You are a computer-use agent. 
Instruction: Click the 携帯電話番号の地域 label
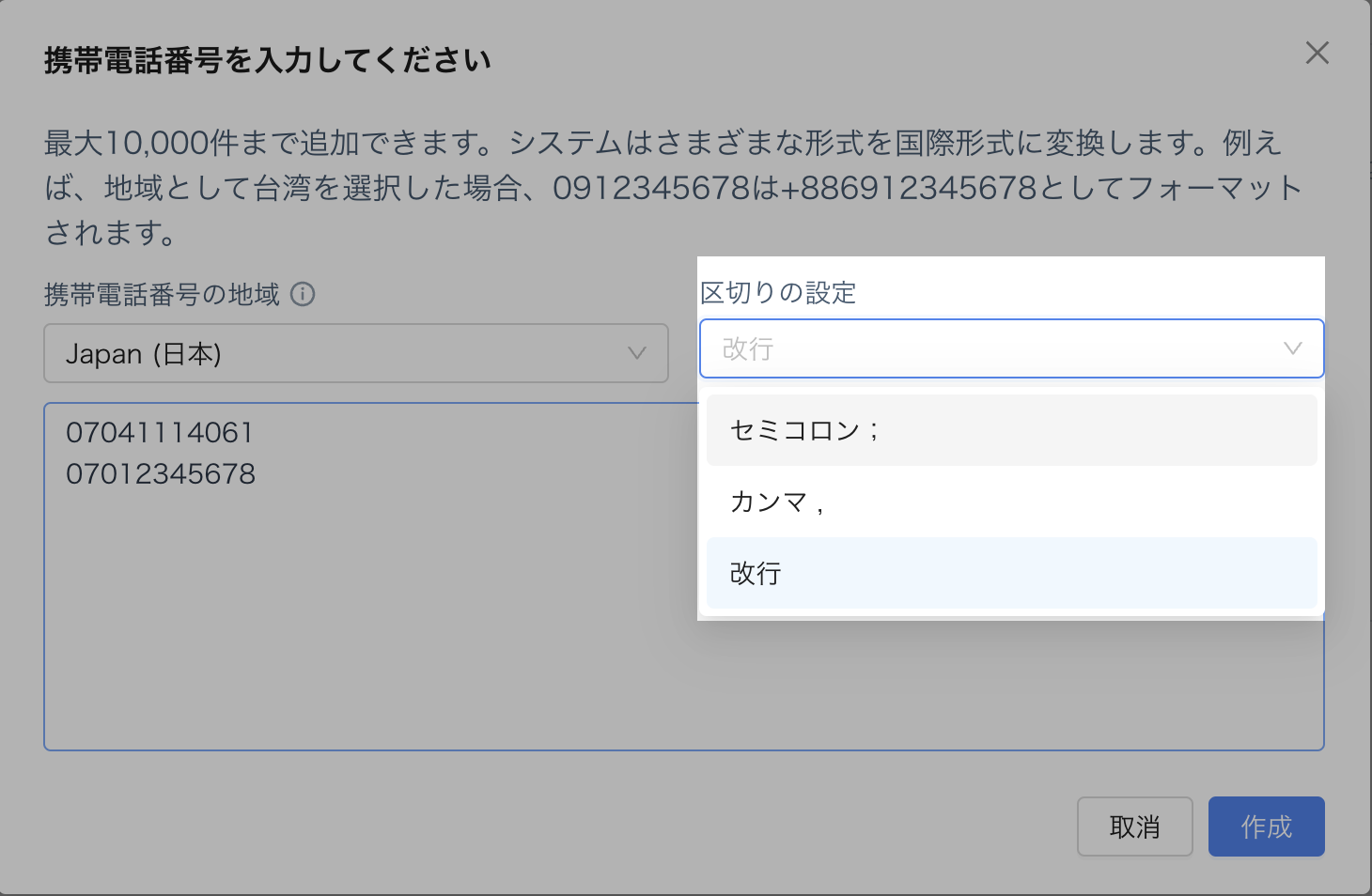pos(162,295)
